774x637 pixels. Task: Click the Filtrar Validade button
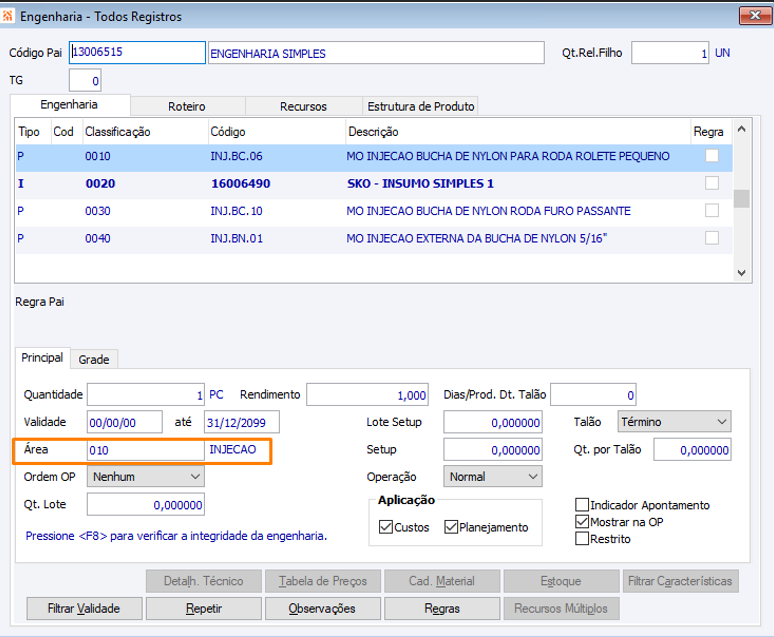tap(84, 608)
